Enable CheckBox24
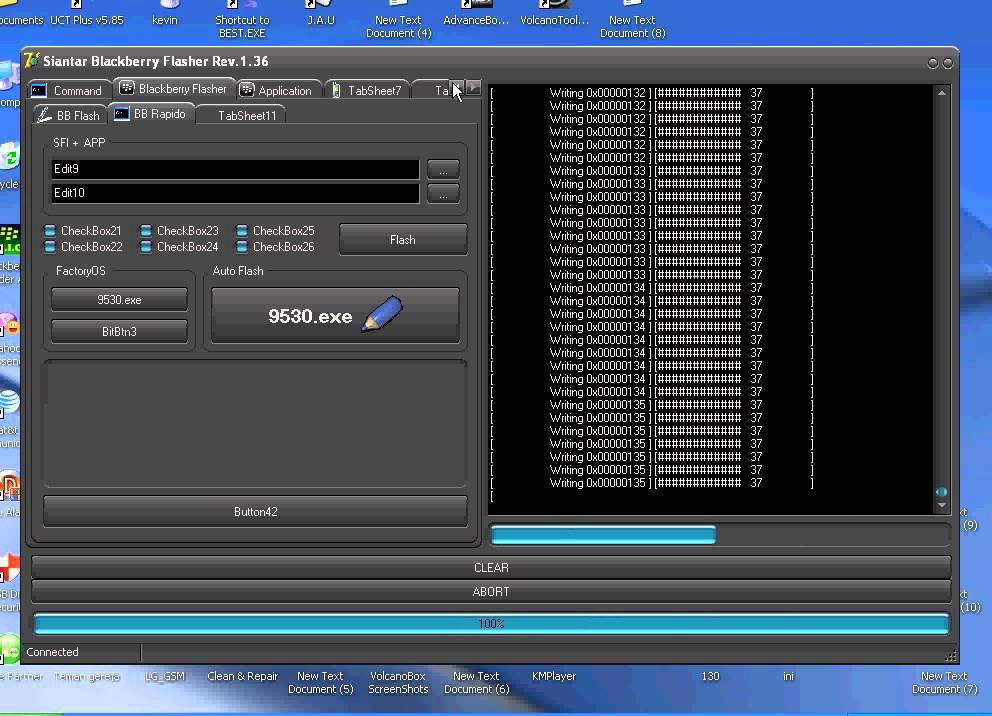The image size is (992, 716). [x=180, y=247]
